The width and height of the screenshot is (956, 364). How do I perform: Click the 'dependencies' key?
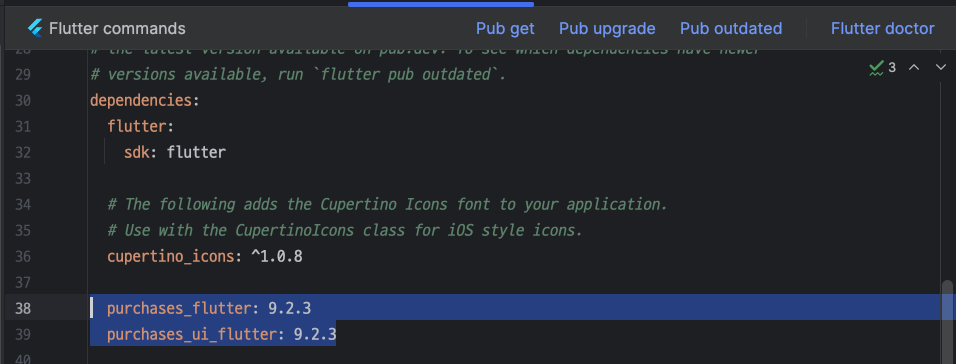(x=141, y=101)
